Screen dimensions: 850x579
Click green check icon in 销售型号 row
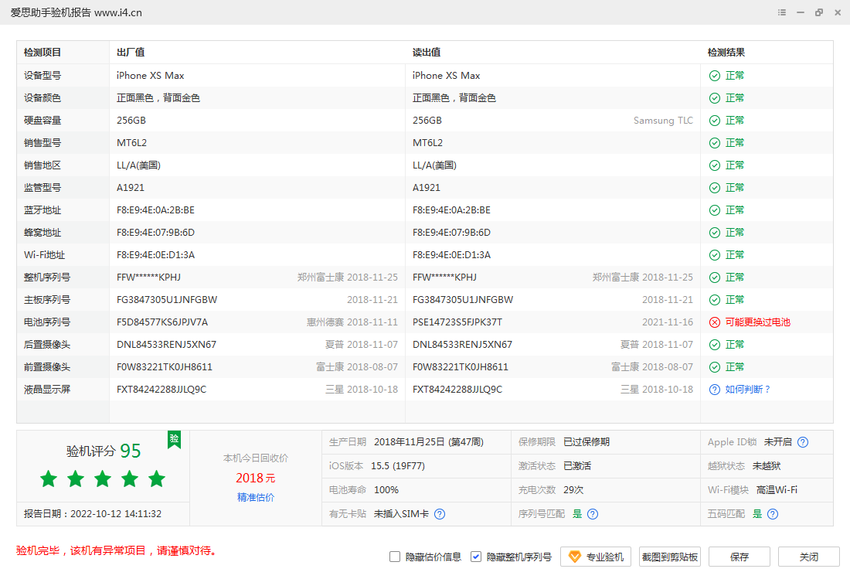coord(714,143)
